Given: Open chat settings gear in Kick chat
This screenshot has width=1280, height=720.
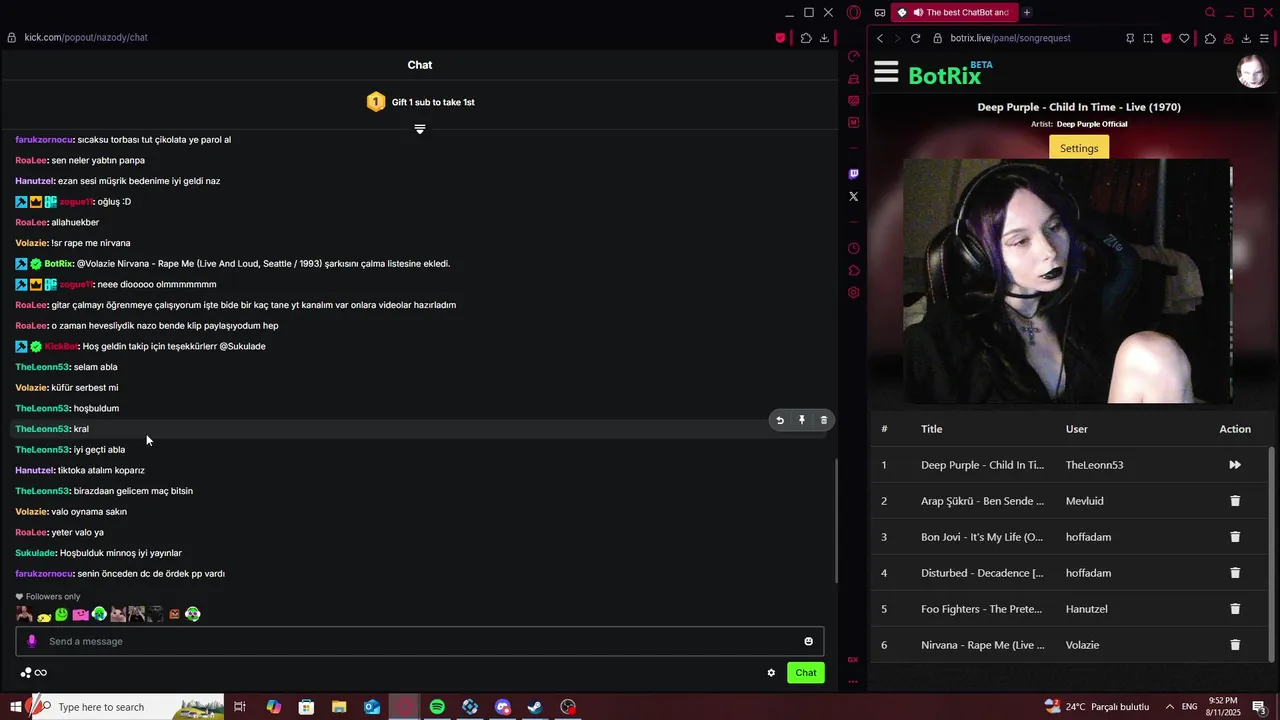Looking at the screenshot, I should click(x=771, y=673).
